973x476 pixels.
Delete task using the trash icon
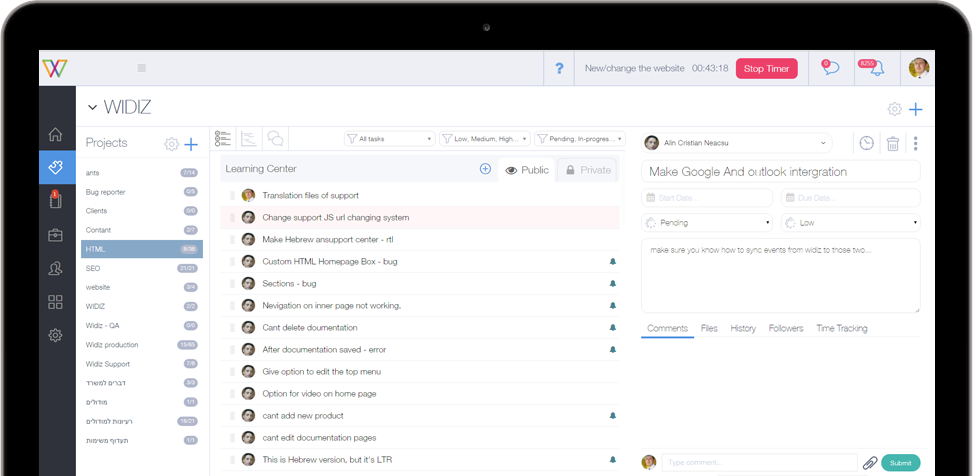click(892, 143)
